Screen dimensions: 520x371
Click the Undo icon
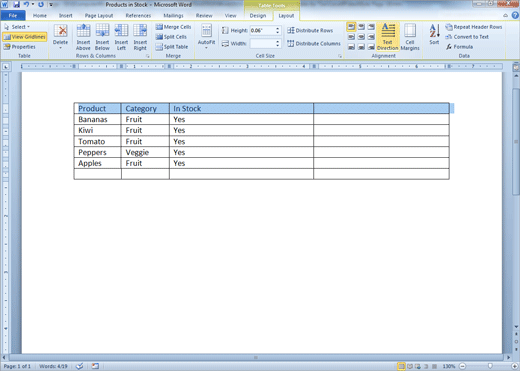pyautogui.click(x=26, y=5)
